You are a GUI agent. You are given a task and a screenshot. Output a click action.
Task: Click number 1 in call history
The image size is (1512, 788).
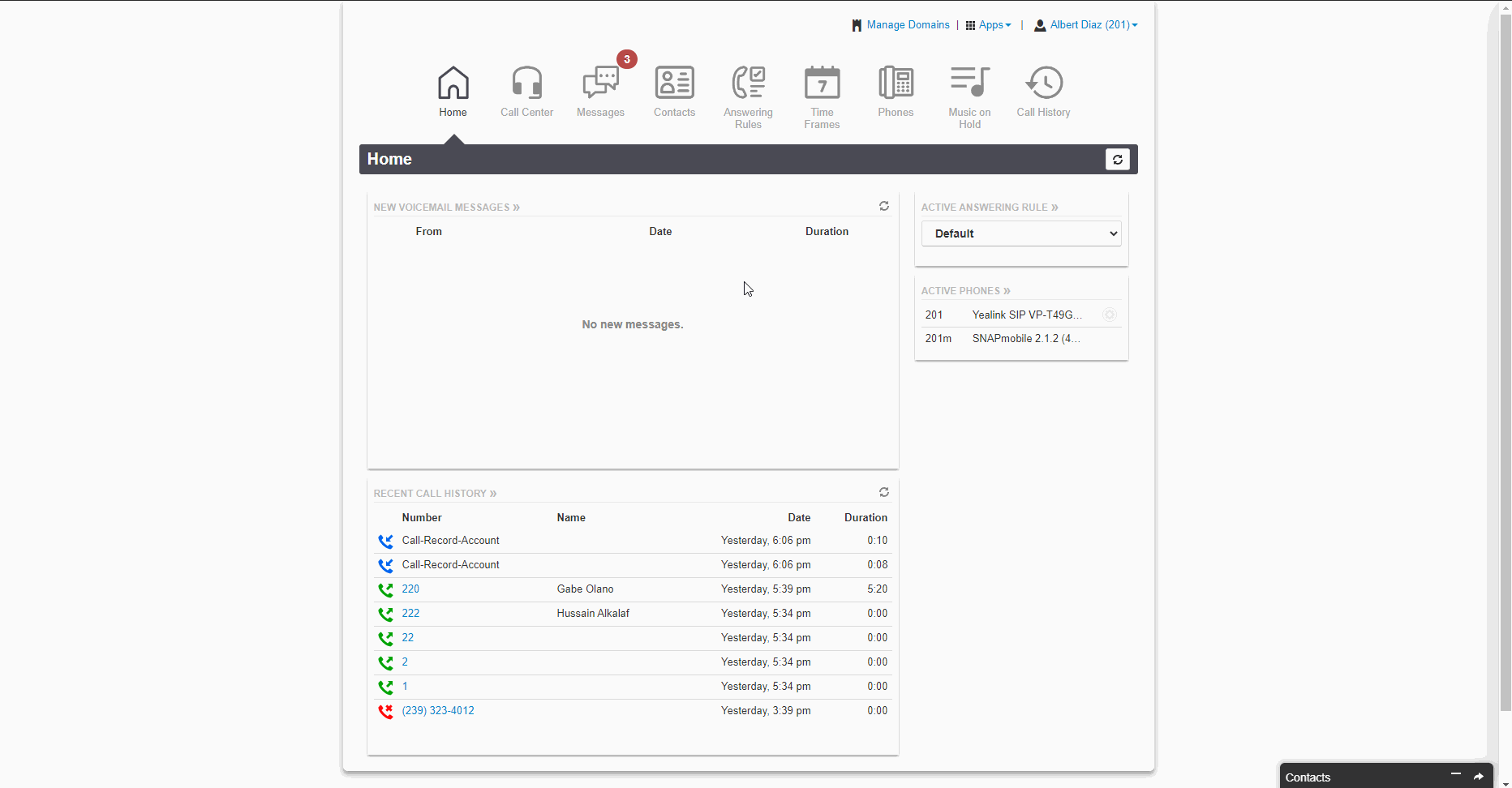(x=405, y=687)
